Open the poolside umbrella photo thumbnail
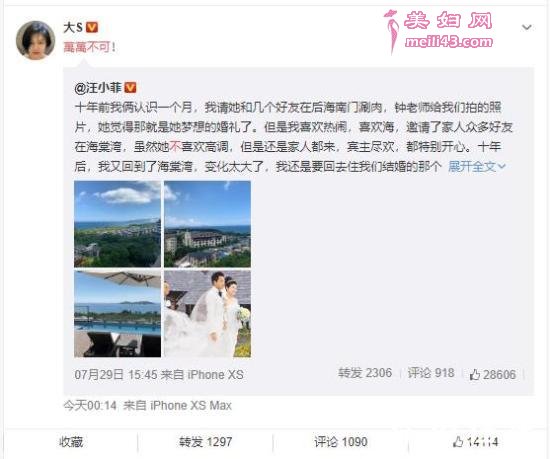 coord(118,314)
